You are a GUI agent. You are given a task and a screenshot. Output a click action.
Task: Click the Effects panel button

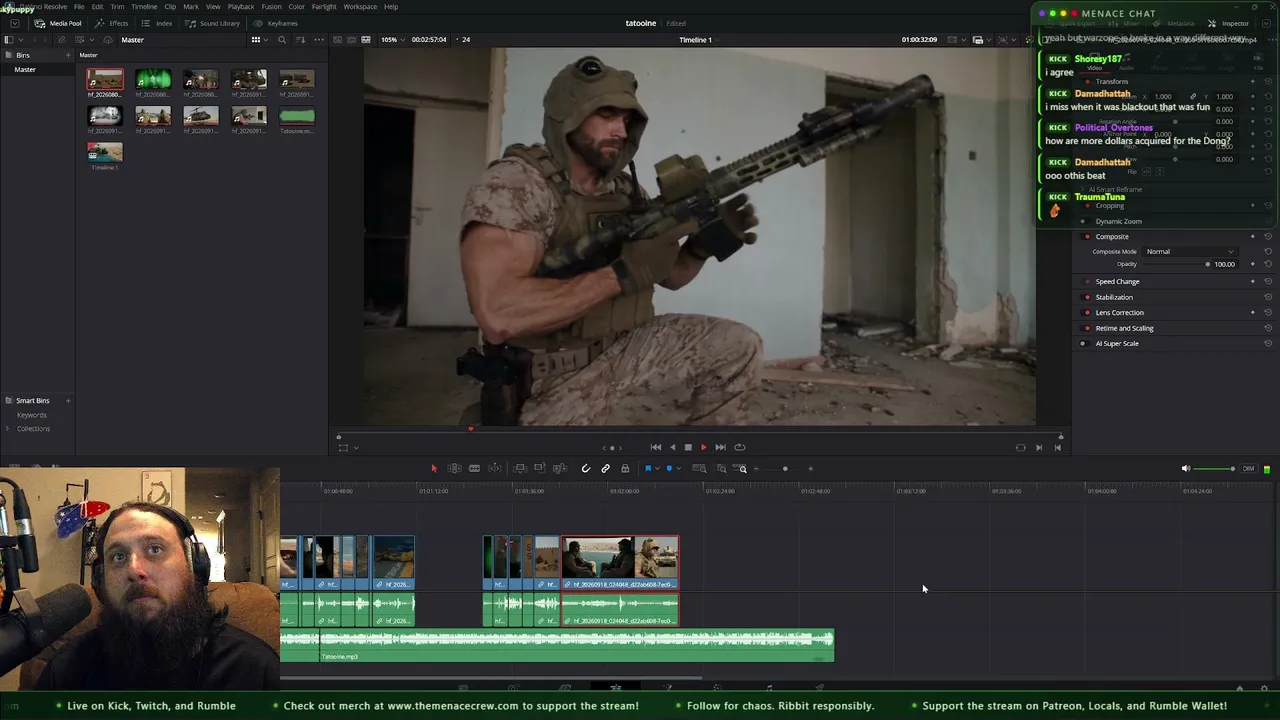pos(111,23)
